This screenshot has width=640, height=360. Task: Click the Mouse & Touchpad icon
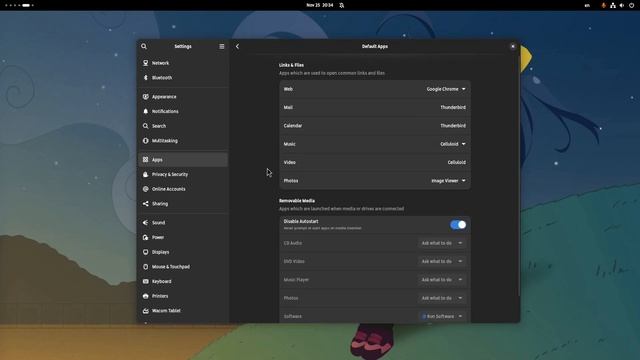(x=146, y=267)
